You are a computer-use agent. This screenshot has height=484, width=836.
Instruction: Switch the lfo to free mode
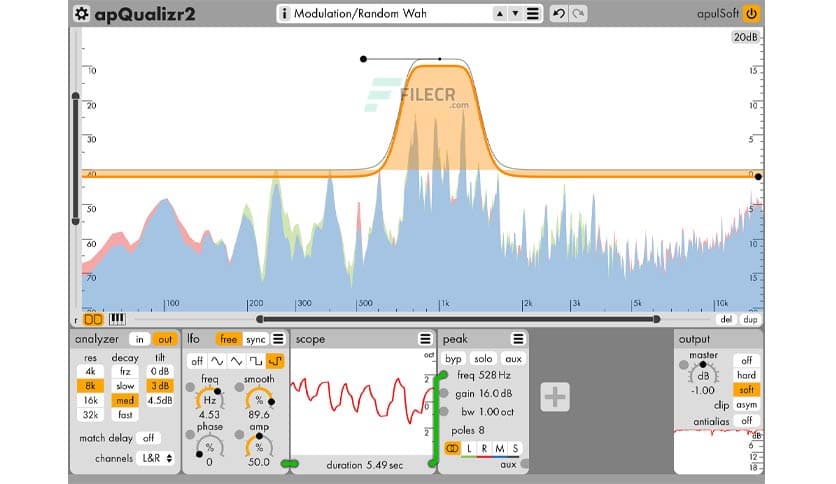(x=228, y=339)
